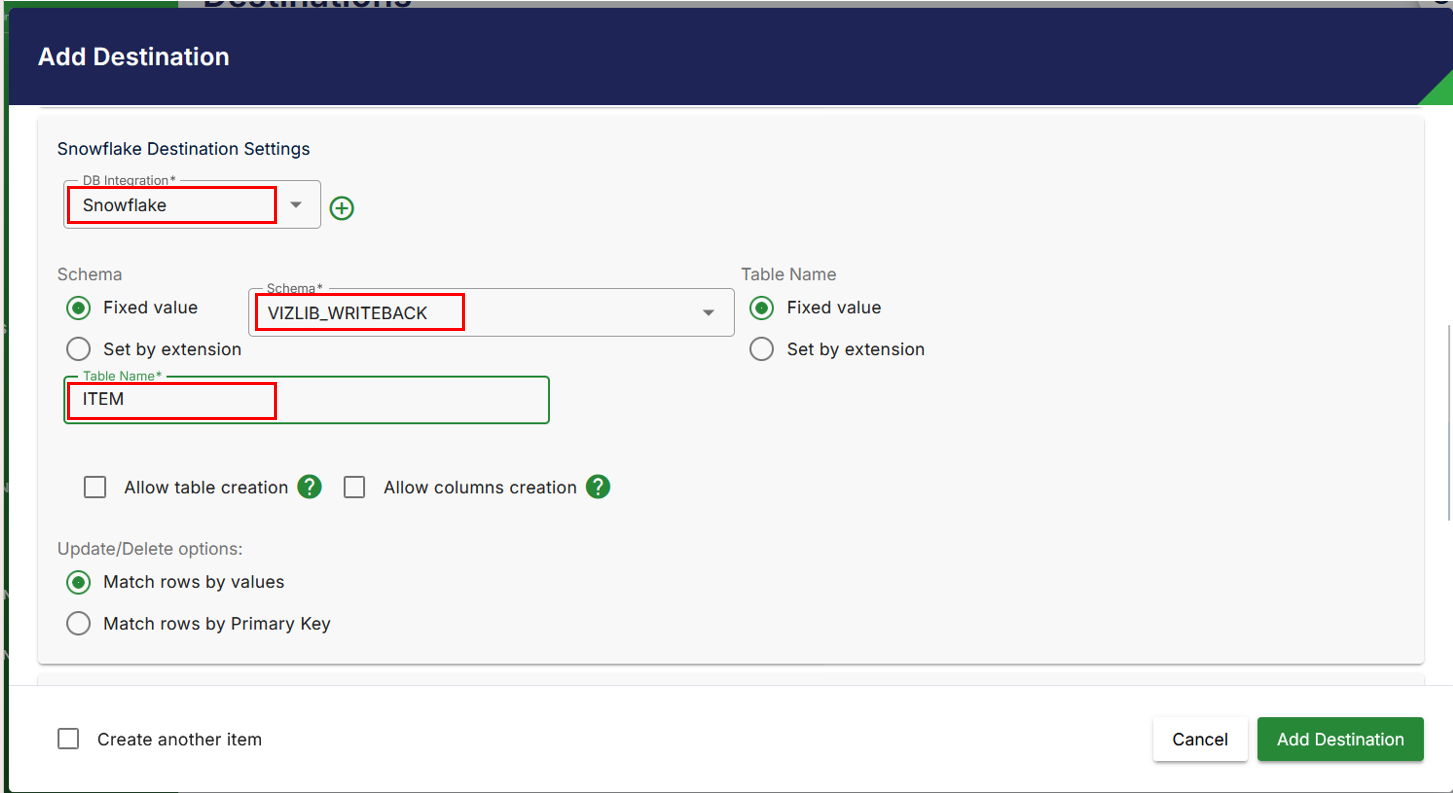Screen dimensions: 1453x793
Task: Select Schema Fixed value radio
Action: pos(78,308)
